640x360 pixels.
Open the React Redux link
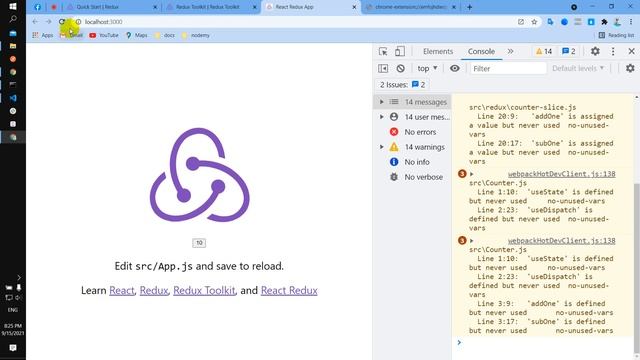click(289, 291)
